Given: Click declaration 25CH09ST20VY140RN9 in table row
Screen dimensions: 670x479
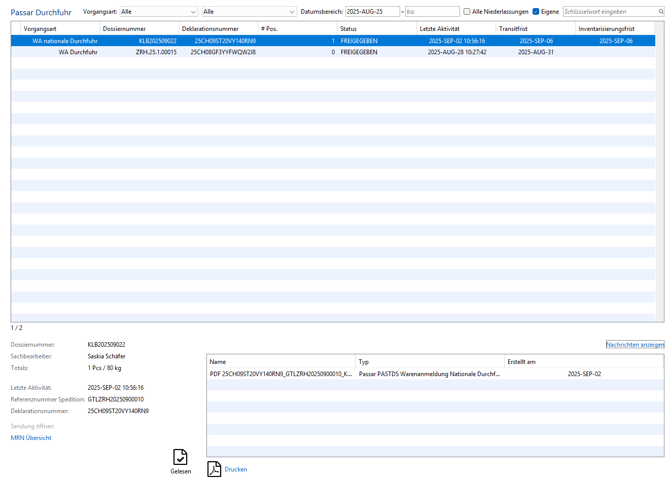Looking at the screenshot, I should (225, 41).
